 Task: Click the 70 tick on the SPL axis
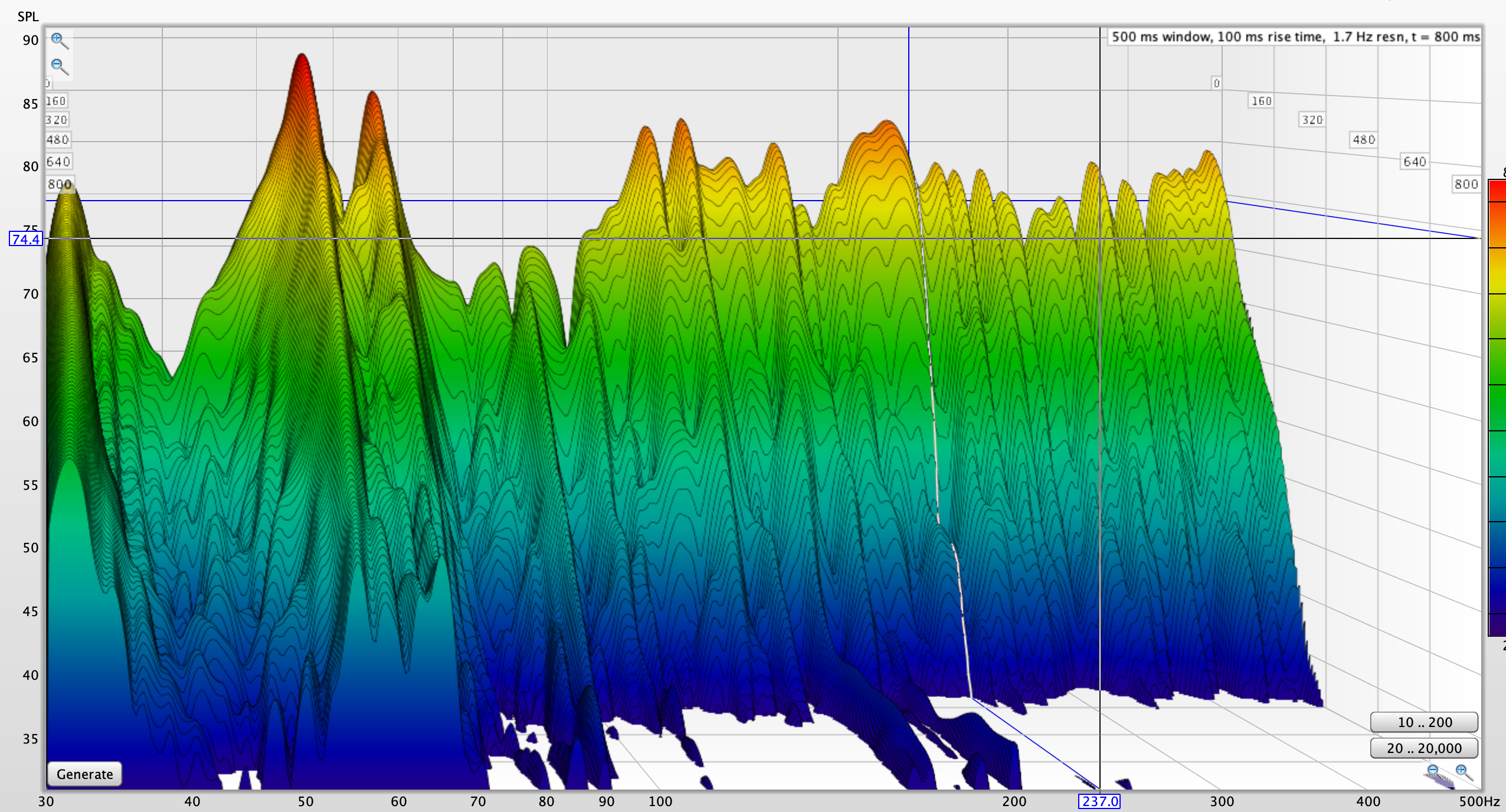point(30,294)
